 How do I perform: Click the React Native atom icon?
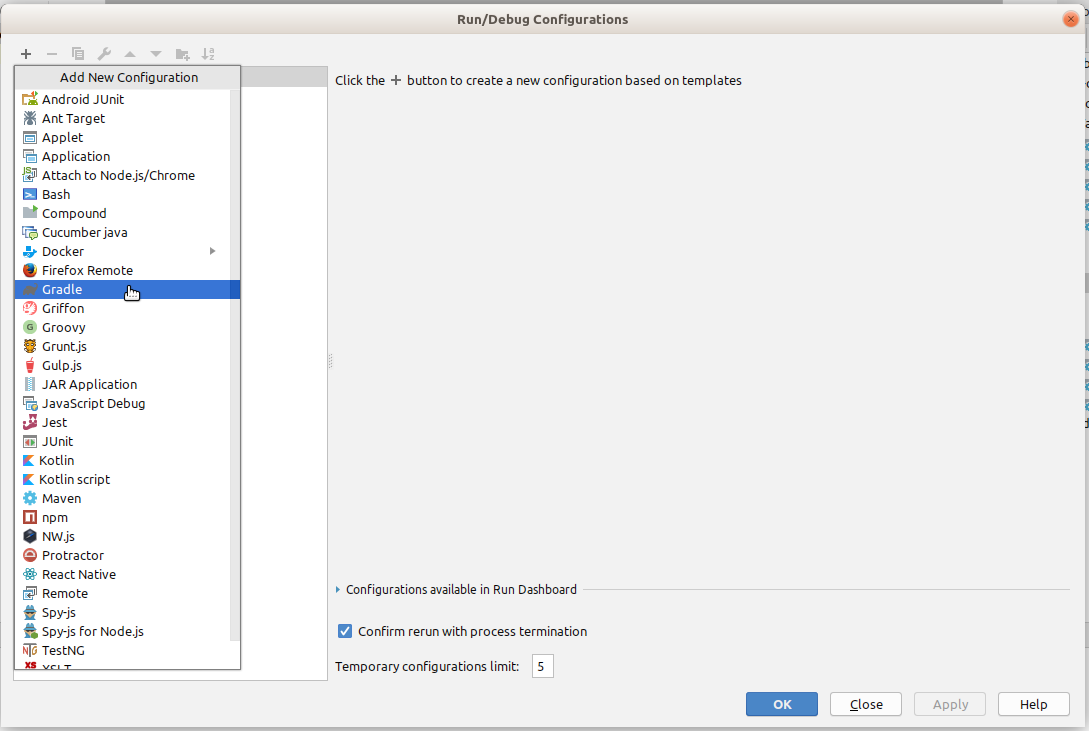point(30,574)
